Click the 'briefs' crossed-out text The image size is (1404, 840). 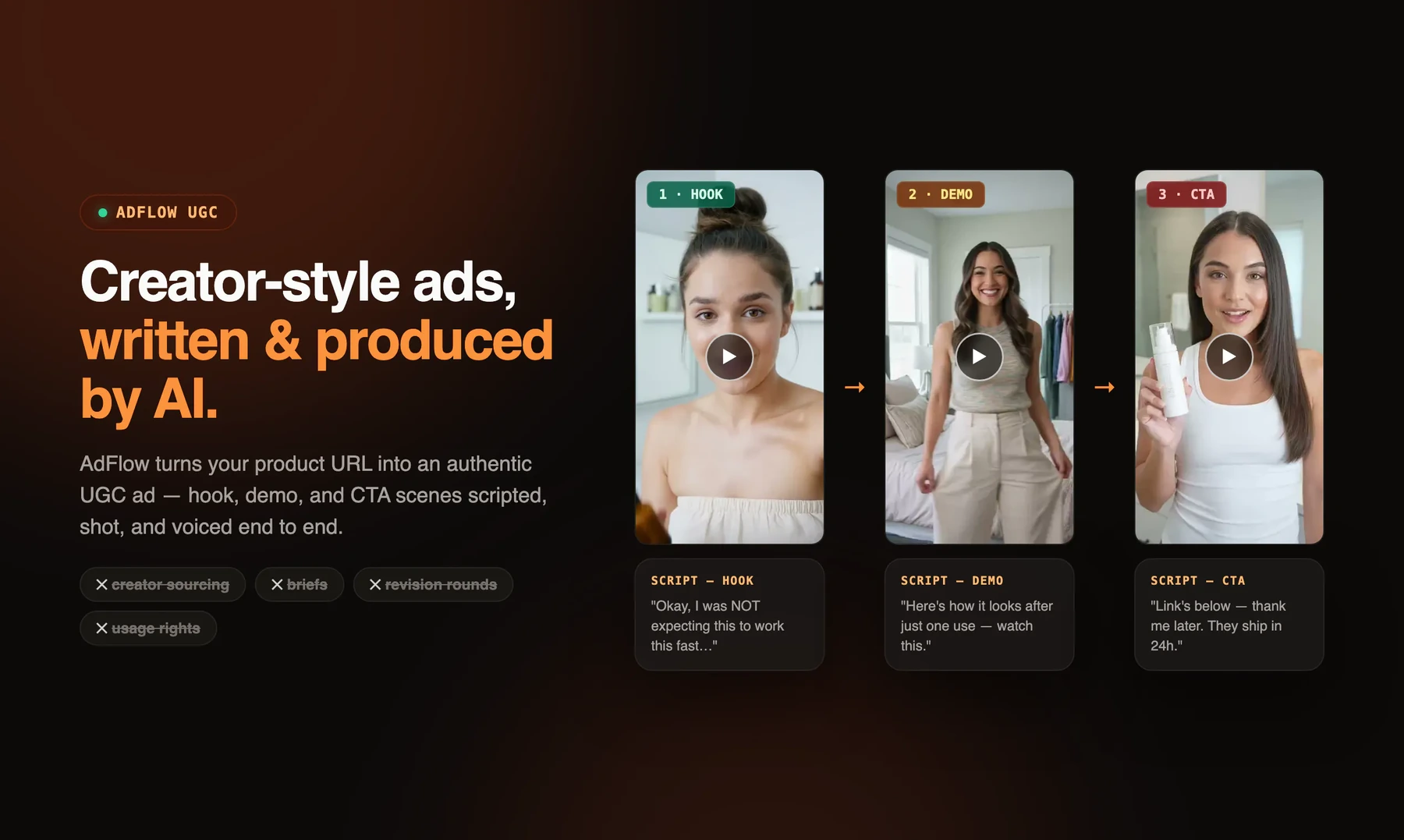coord(307,585)
